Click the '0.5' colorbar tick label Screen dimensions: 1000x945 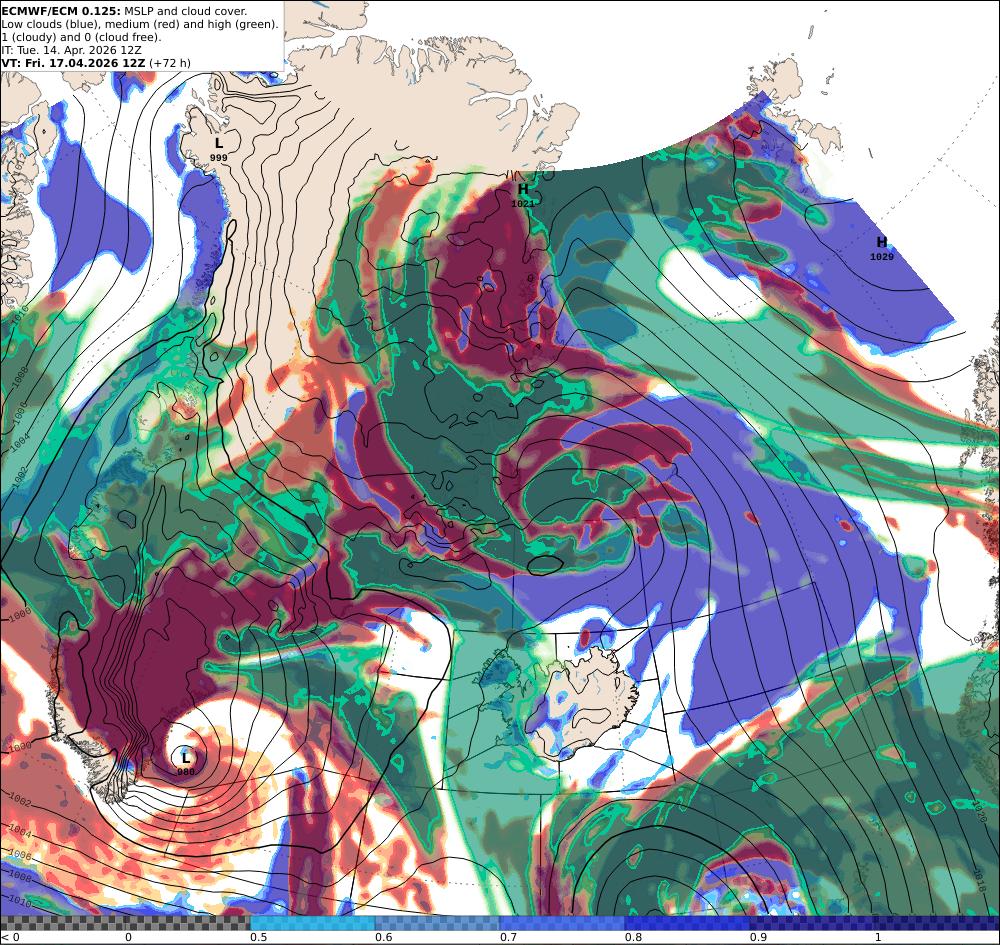(258, 937)
